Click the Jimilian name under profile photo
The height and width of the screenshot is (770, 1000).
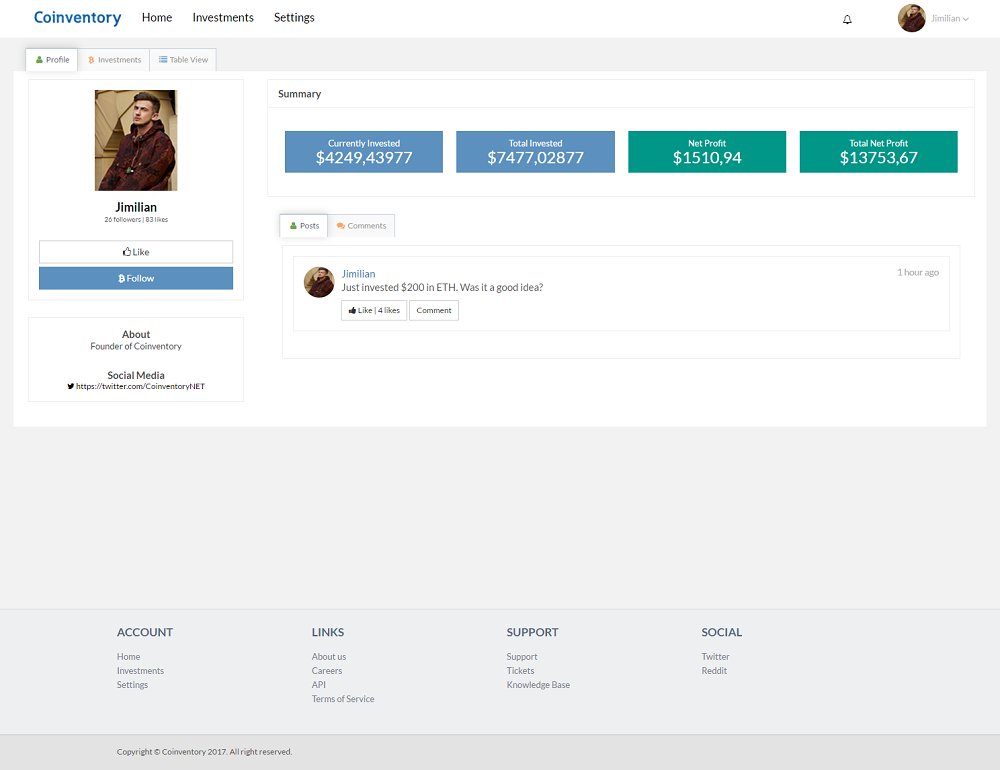136,207
